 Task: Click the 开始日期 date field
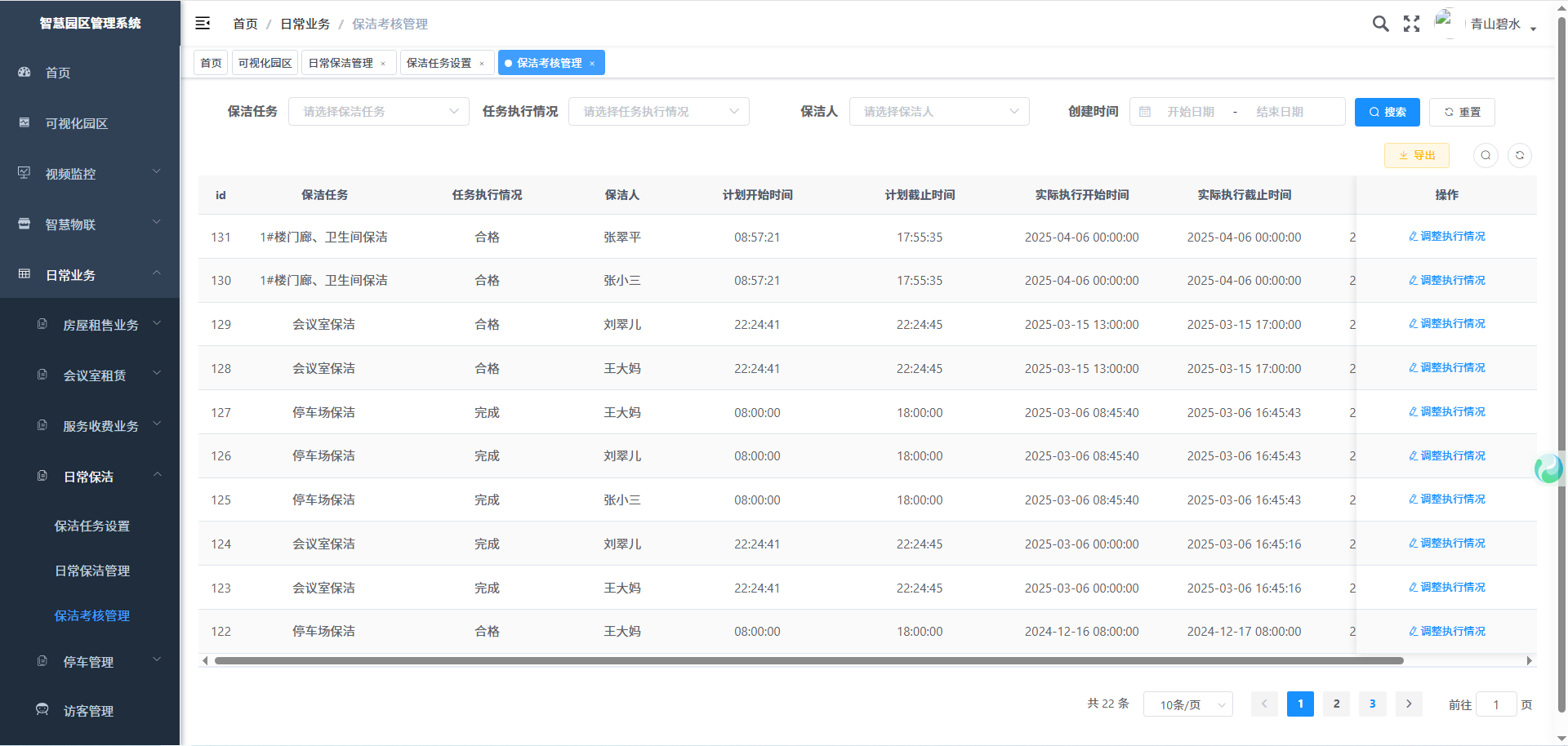1190,112
